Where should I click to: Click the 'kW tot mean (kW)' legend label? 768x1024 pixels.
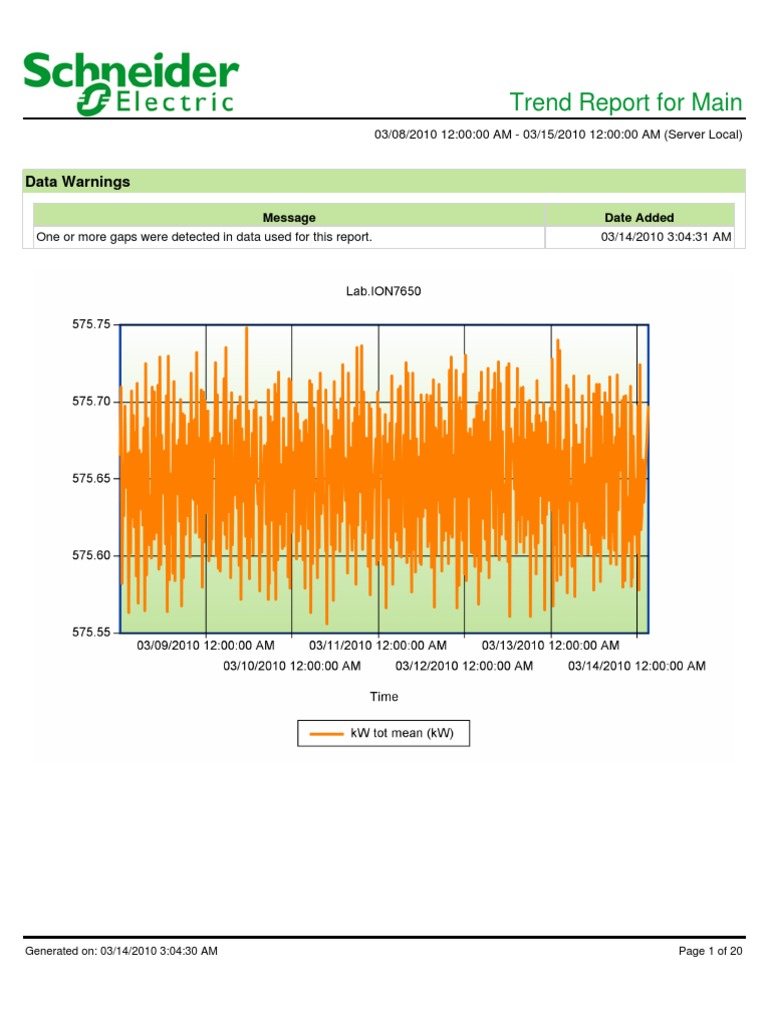click(402, 733)
